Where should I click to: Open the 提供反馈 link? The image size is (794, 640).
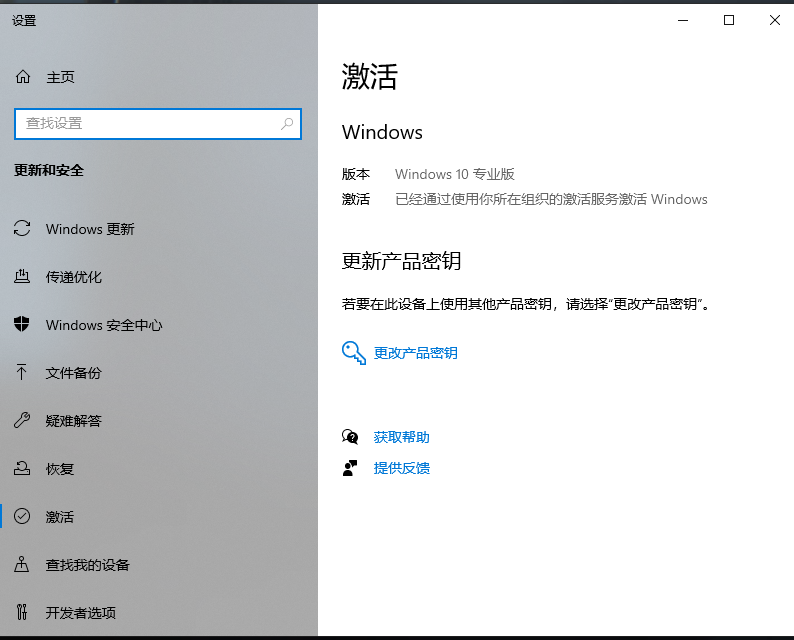click(x=402, y=468)
